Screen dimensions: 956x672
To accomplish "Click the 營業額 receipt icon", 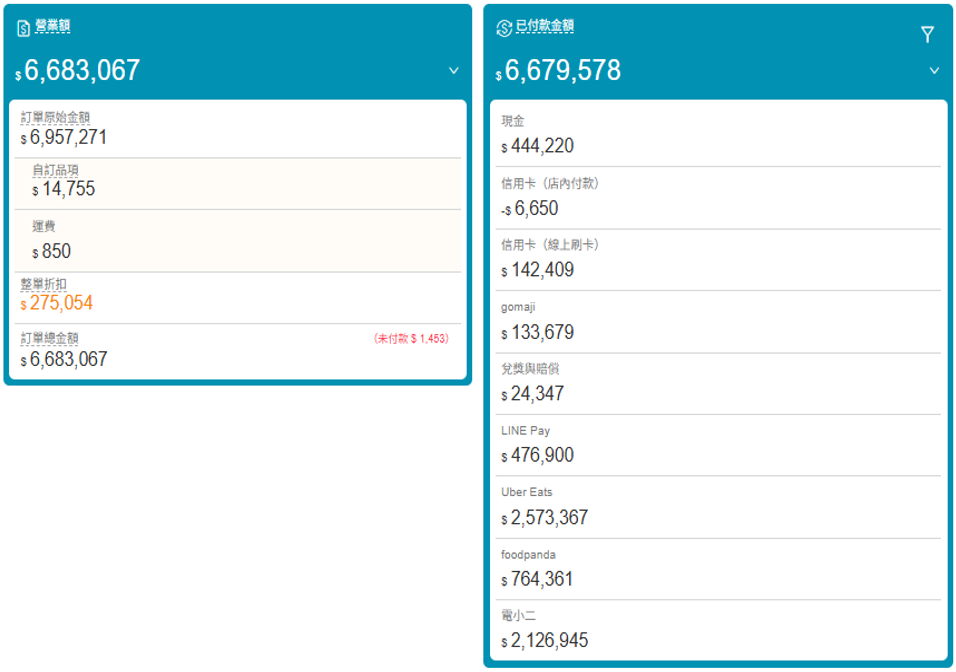I will tap(23, 29).
